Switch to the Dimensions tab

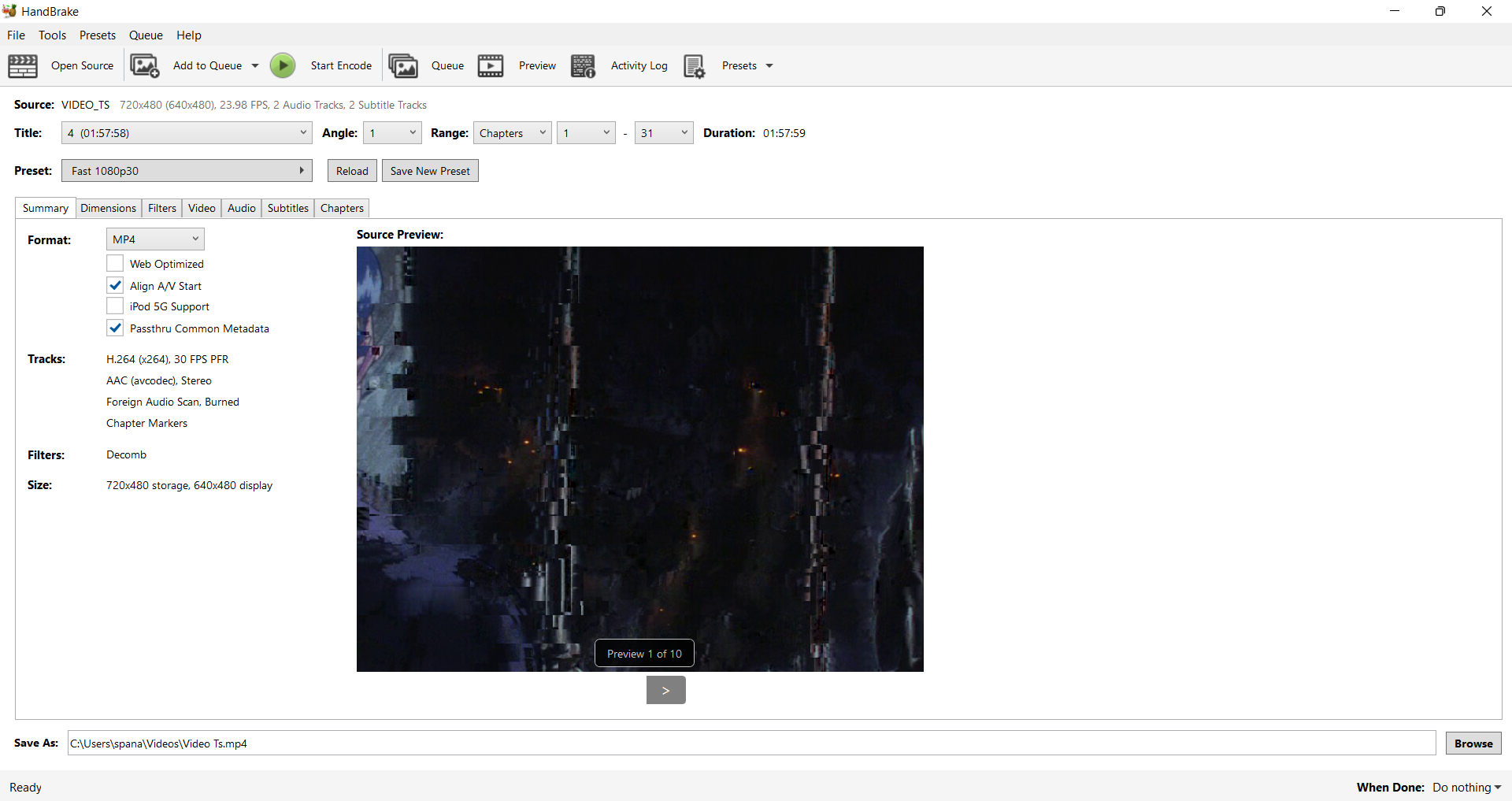click(x=108, y=208)
